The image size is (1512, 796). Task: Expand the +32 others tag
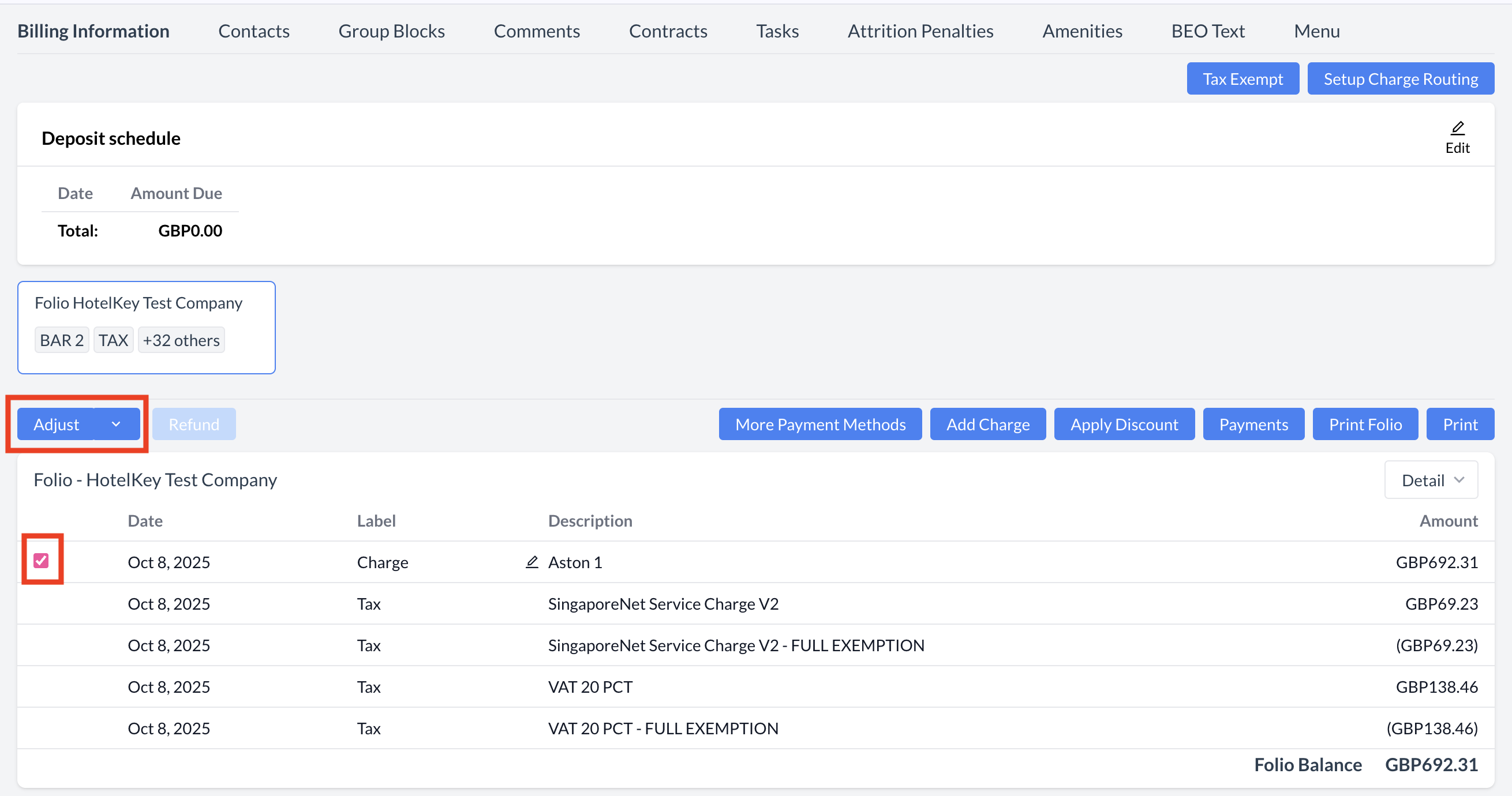(181, 340)
